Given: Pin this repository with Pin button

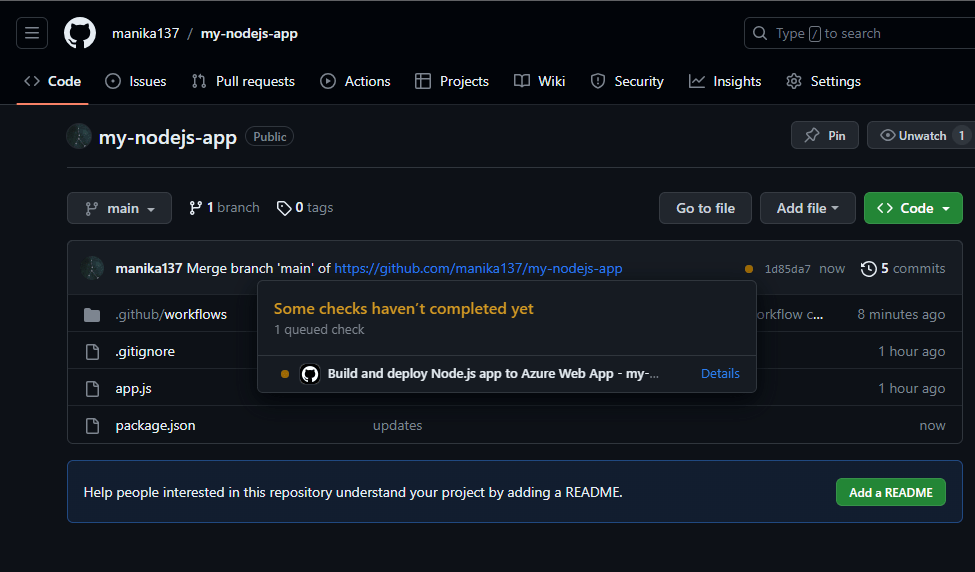Looking at the screenshot, I should (825, 136).
